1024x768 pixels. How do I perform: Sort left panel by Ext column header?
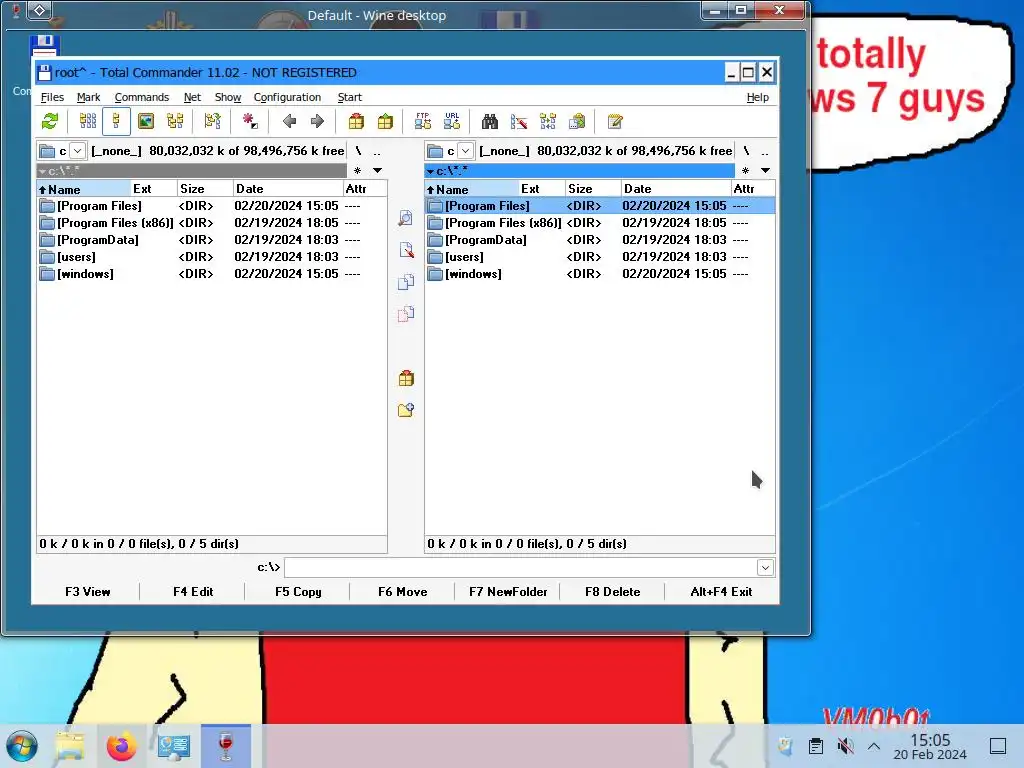point(154,189)
